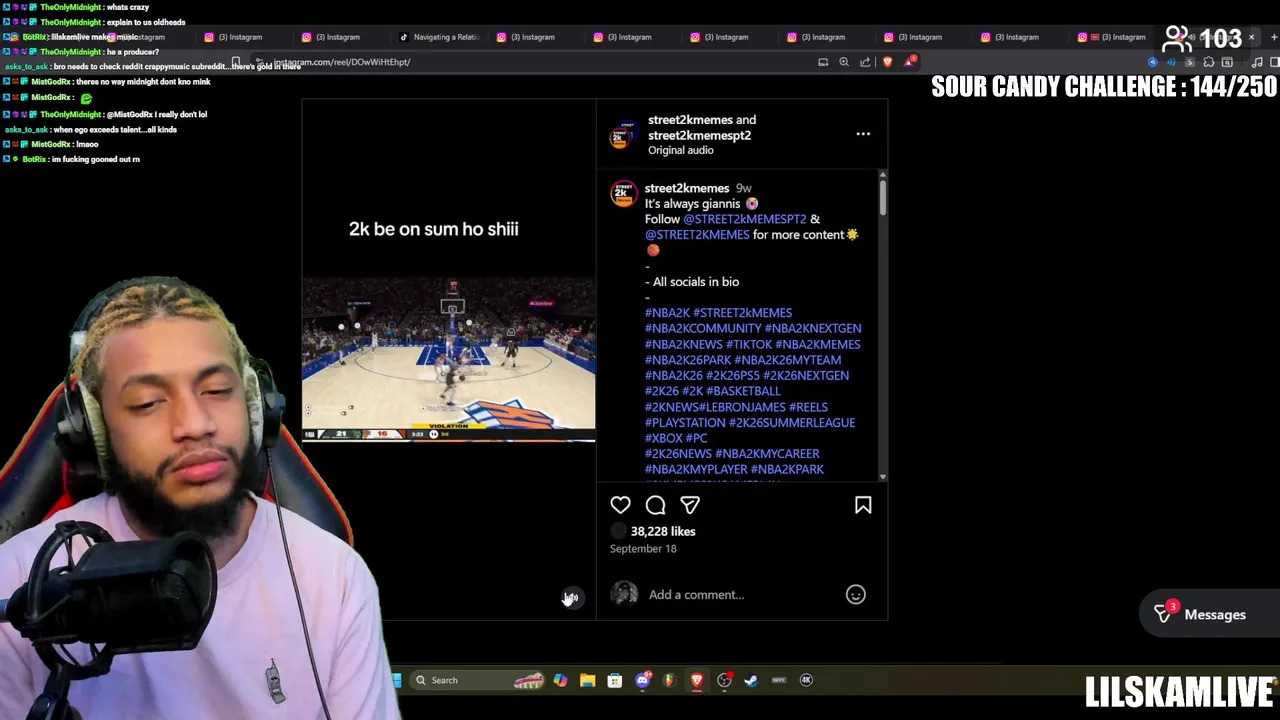Open the comment bubble icon
The height and width of the screenshot is (720, 1280).
pos(655,505)
